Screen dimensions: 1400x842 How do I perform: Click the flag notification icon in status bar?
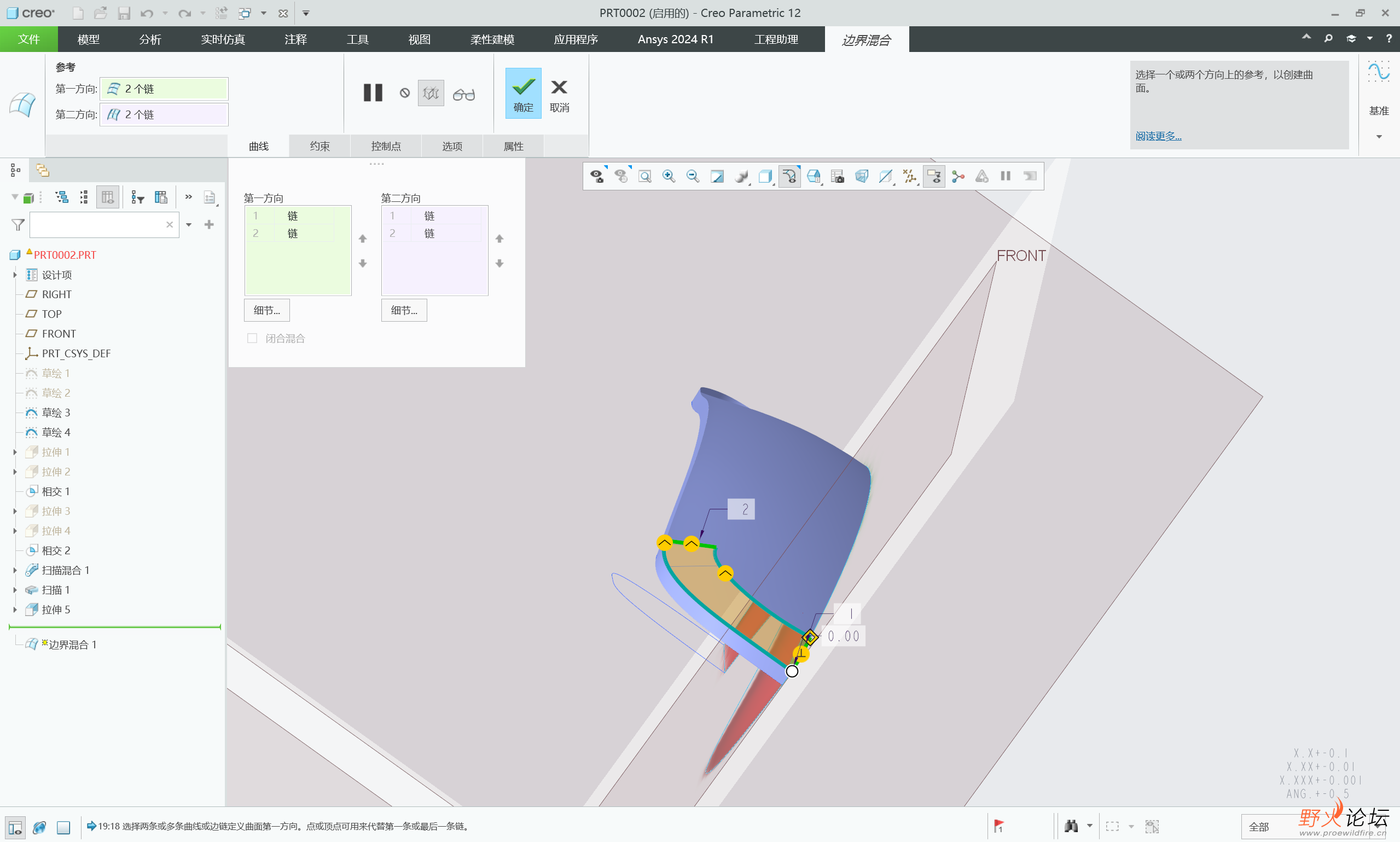(x=1000, y=826)
